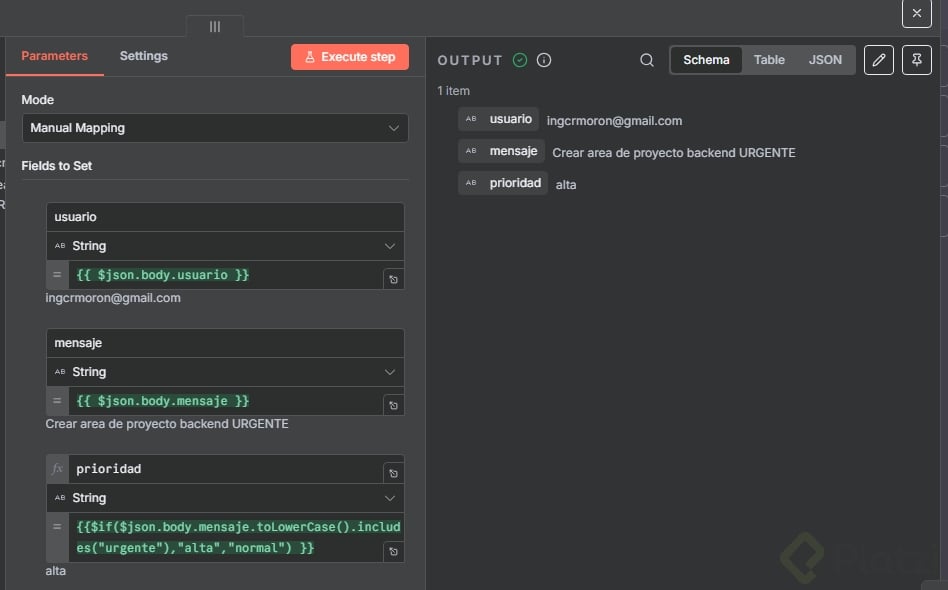948x590 pixels.
Task: Click the usuario field name input
Action: 225,217
